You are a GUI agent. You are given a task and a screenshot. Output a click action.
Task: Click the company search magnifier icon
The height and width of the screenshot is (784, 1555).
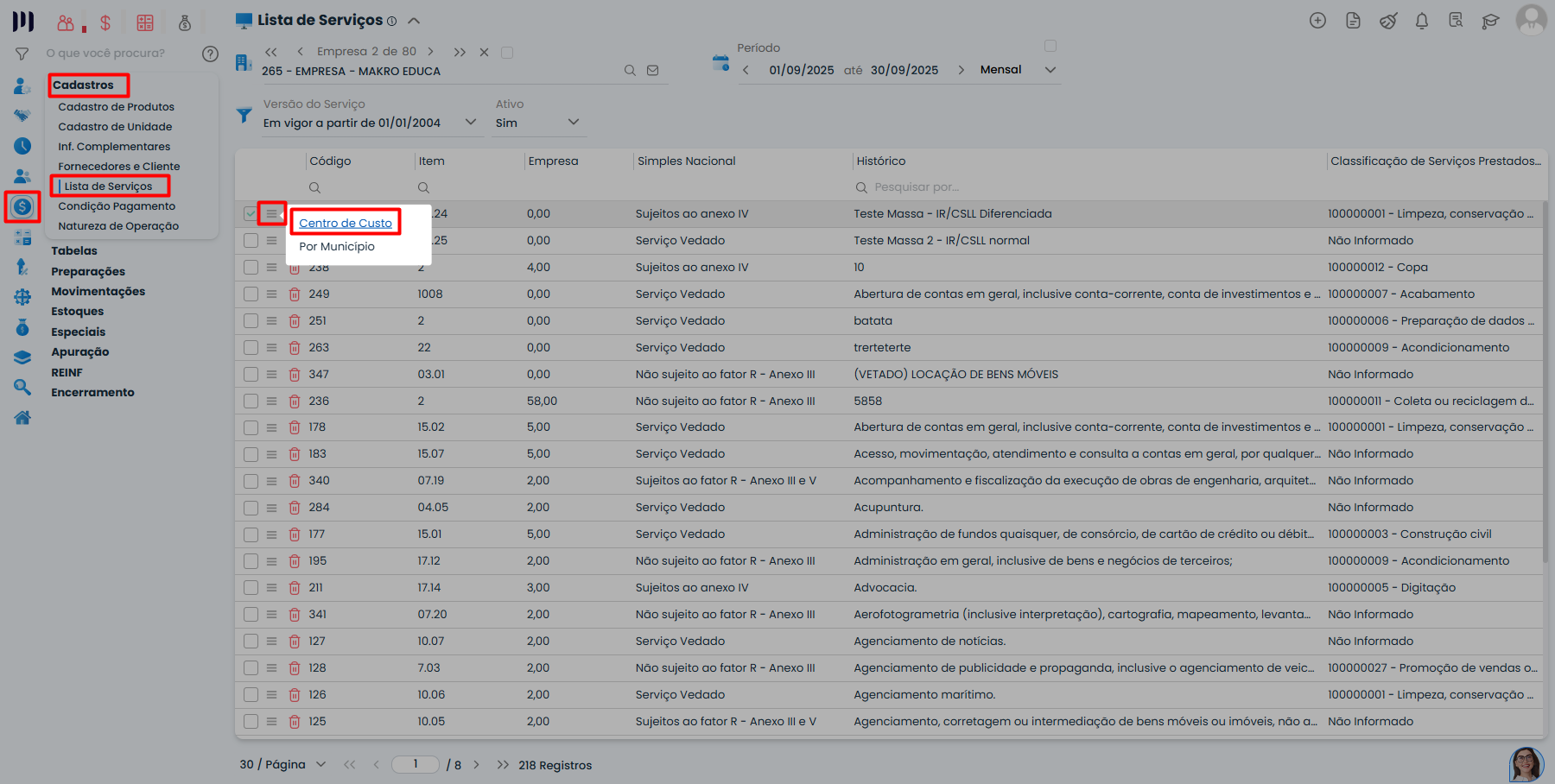630,71
